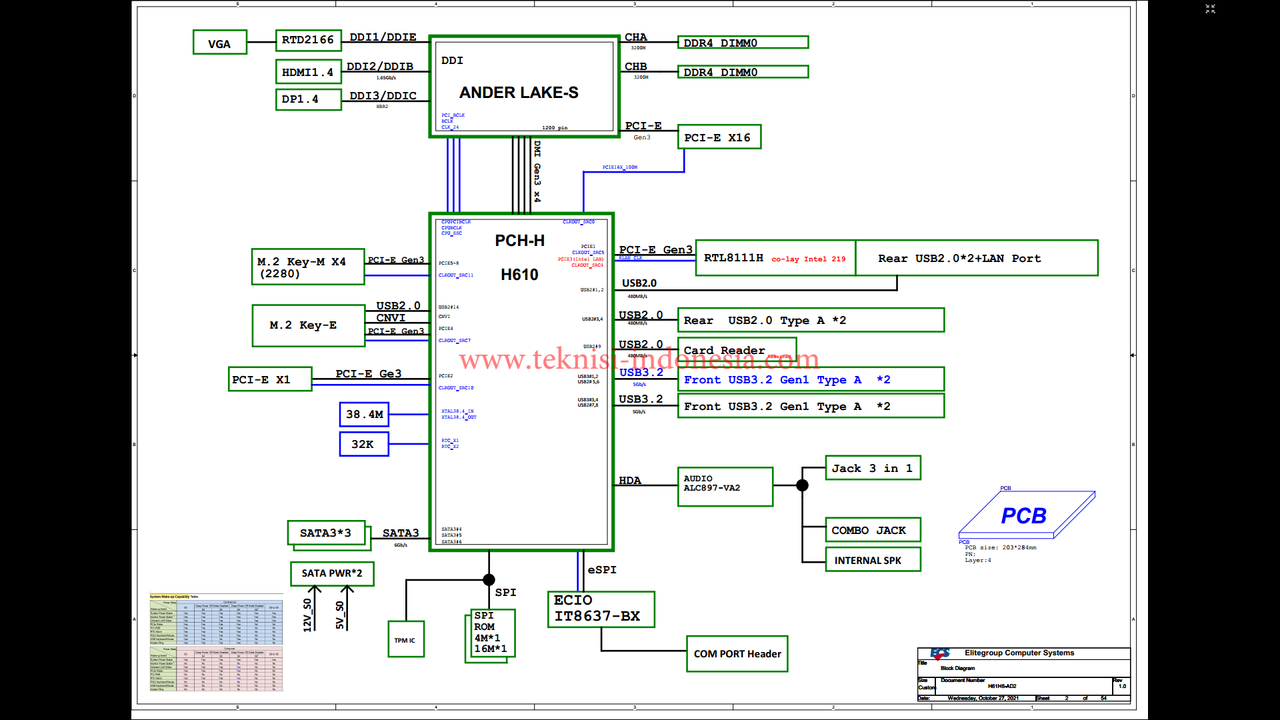Image resolution: width=1280 pixels, height=720 pixels.
Task: Click the HDA signal label
Action: (x=630, y=481)
